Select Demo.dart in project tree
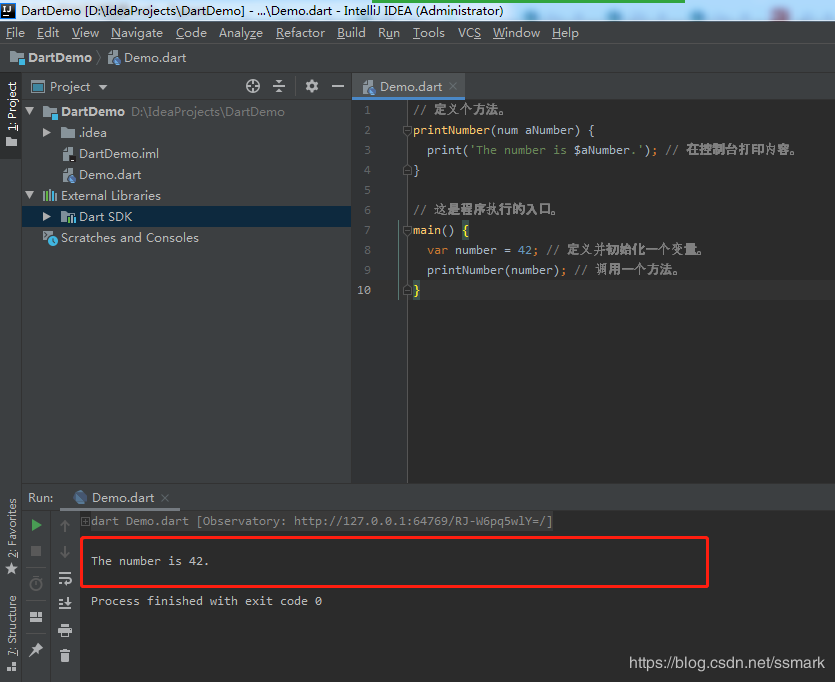This screenshot has height=682, width=835. 110,175
